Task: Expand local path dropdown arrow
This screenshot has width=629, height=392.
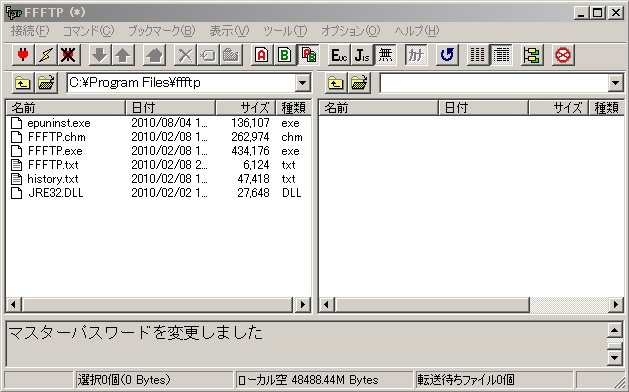Action: click(302, 83)
